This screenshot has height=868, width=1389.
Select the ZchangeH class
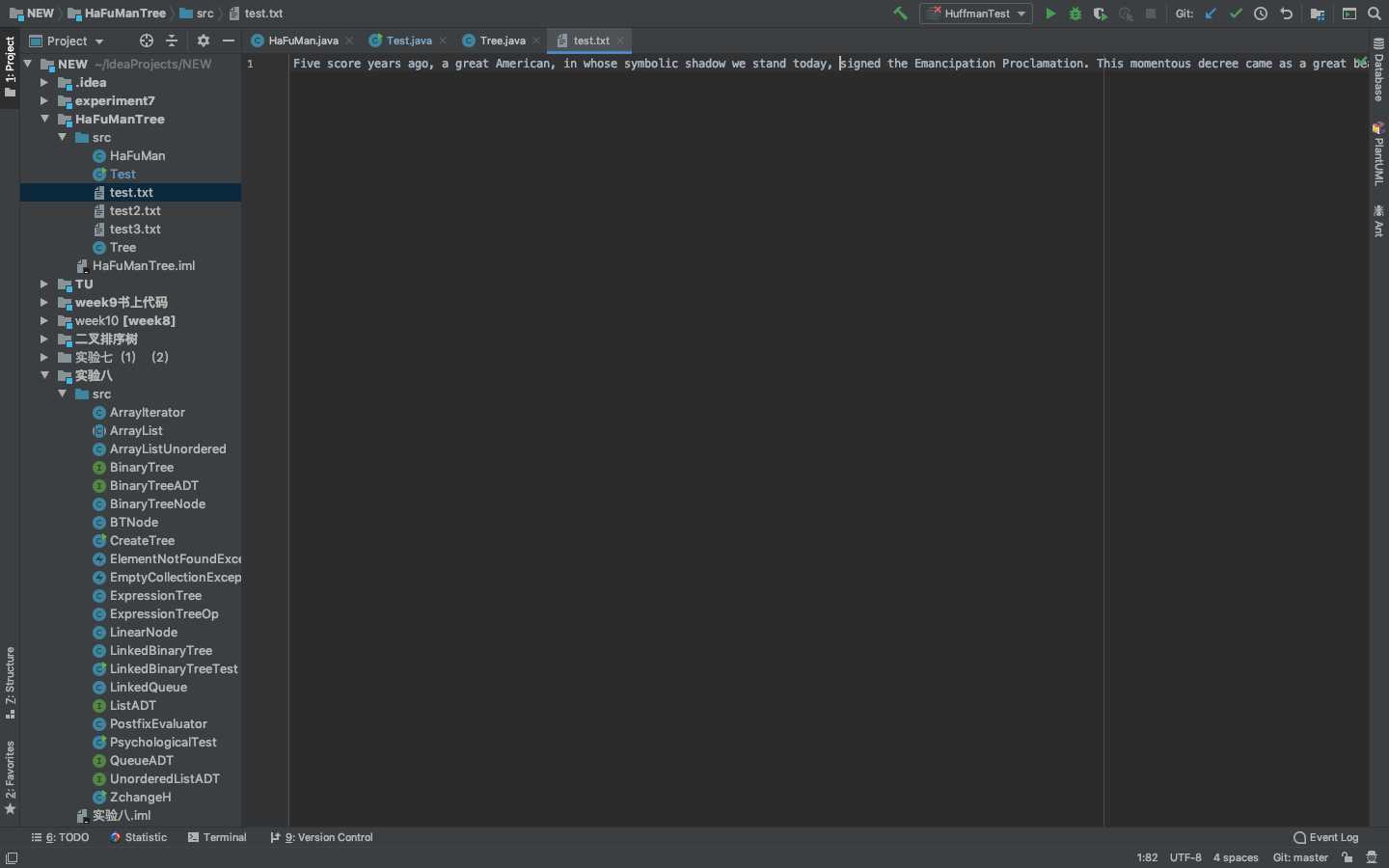click(x=140, y=798)
